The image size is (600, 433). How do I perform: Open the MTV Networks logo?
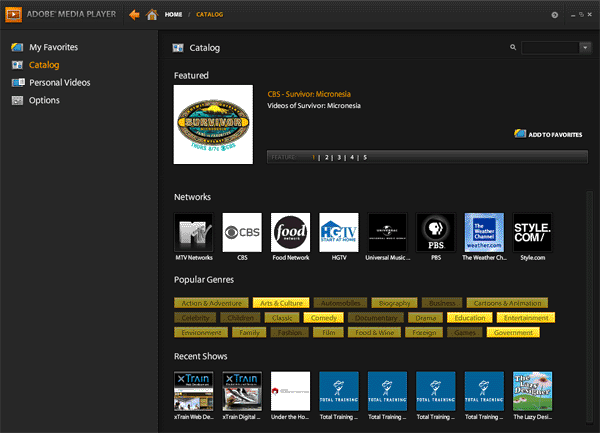point(194,233)
